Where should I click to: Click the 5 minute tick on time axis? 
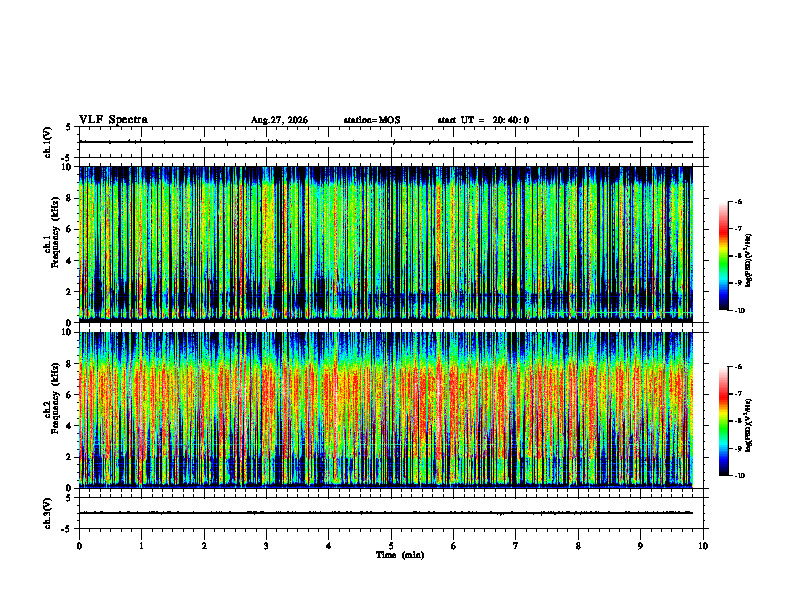(391, 546)
